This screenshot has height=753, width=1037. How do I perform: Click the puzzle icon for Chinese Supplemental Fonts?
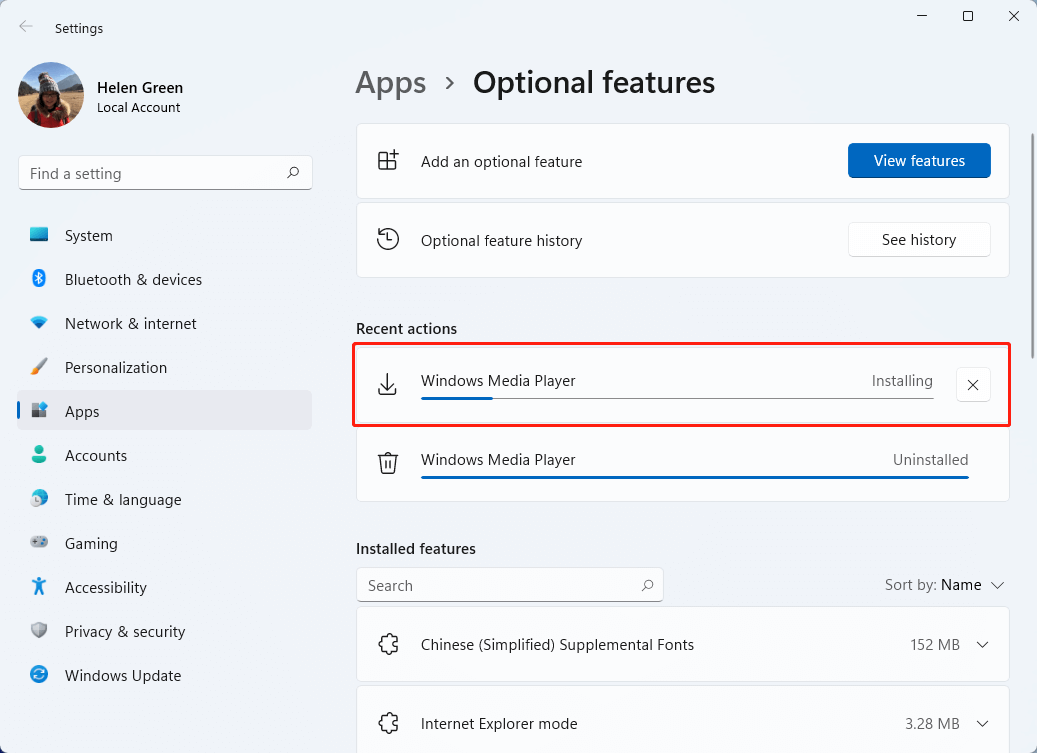tap(388, 644)
